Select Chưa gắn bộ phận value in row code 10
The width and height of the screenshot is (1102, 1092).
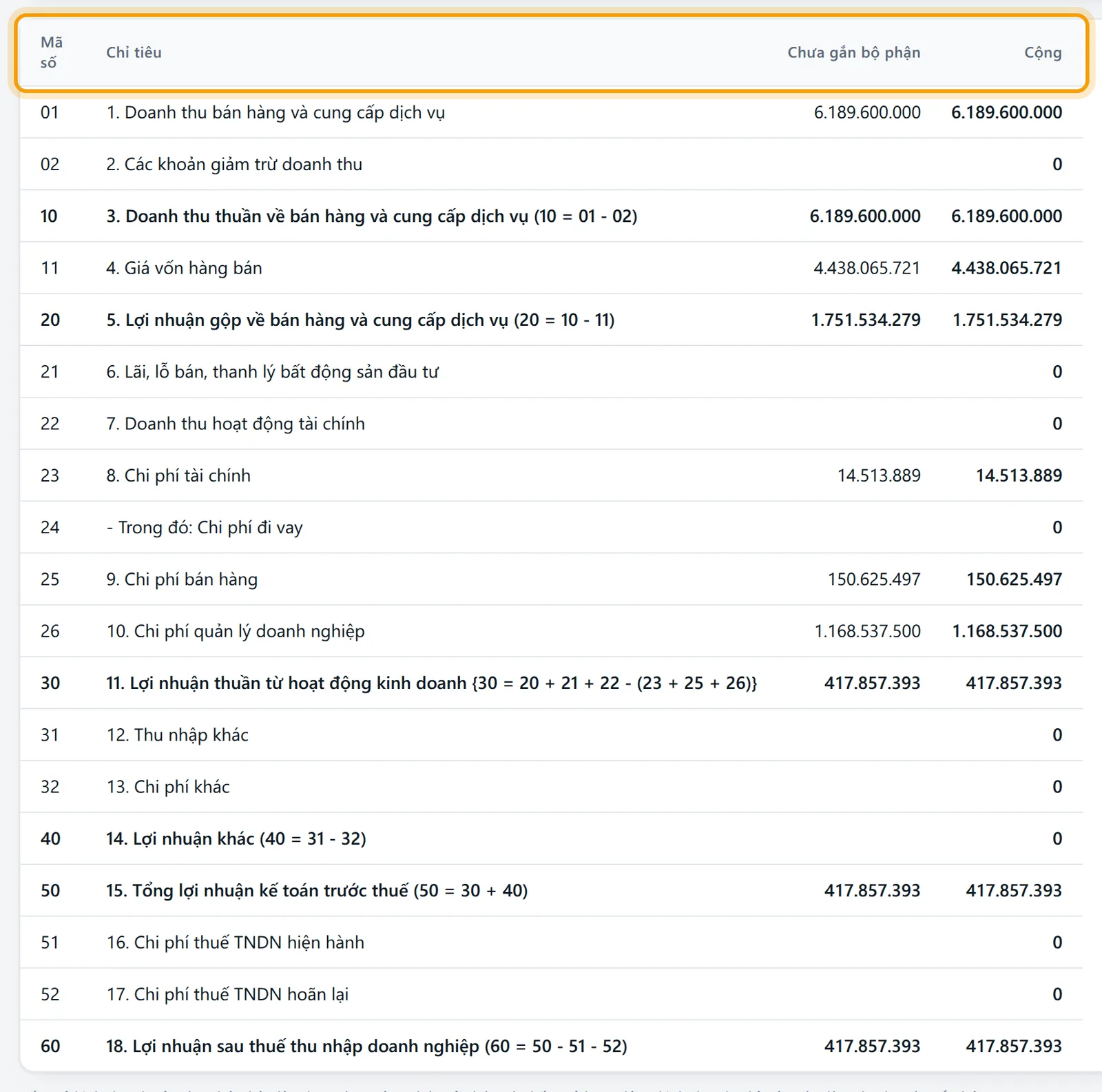(x=865, y=216)
